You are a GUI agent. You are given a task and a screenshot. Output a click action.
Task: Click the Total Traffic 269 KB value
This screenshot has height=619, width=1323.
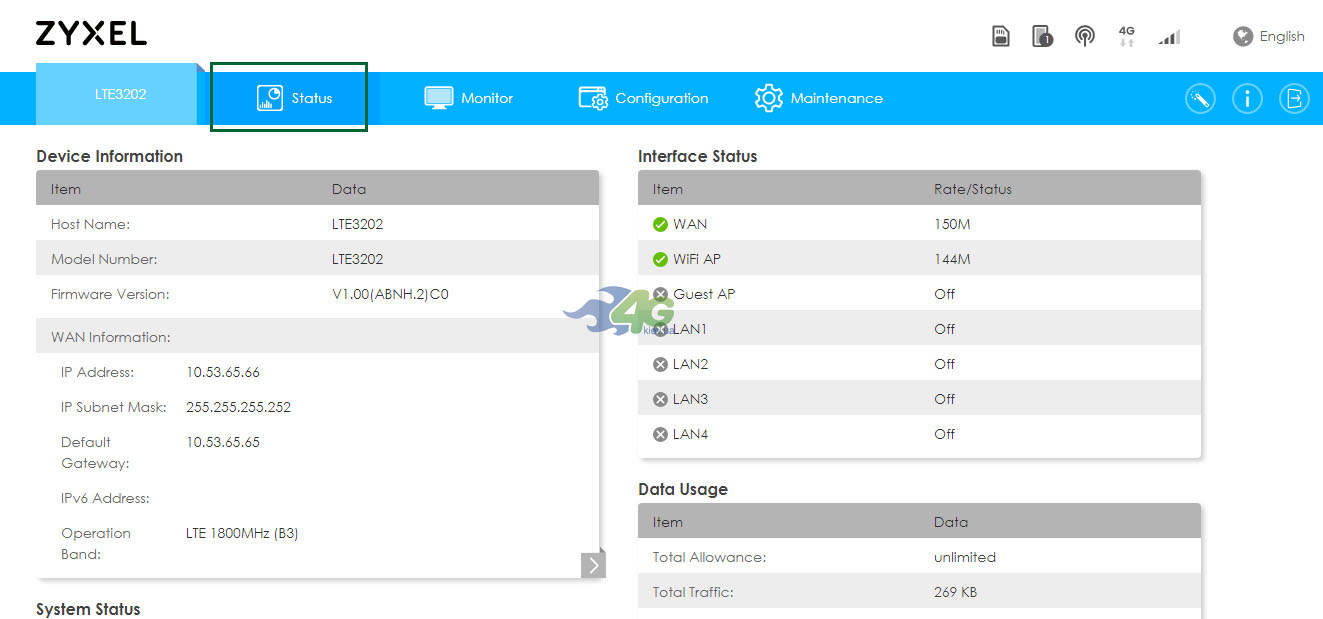click(955, 592)
